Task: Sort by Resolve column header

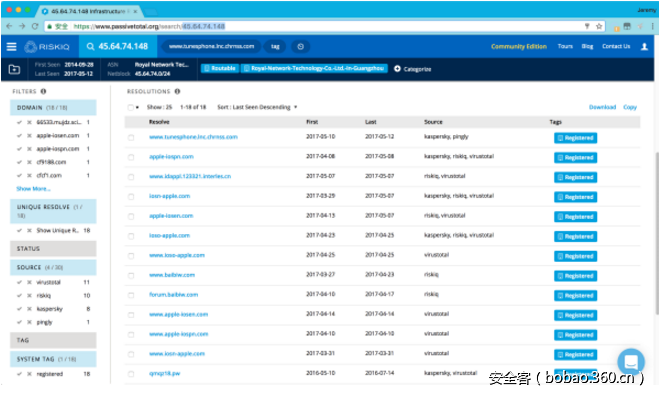Action: coord(159,122)
